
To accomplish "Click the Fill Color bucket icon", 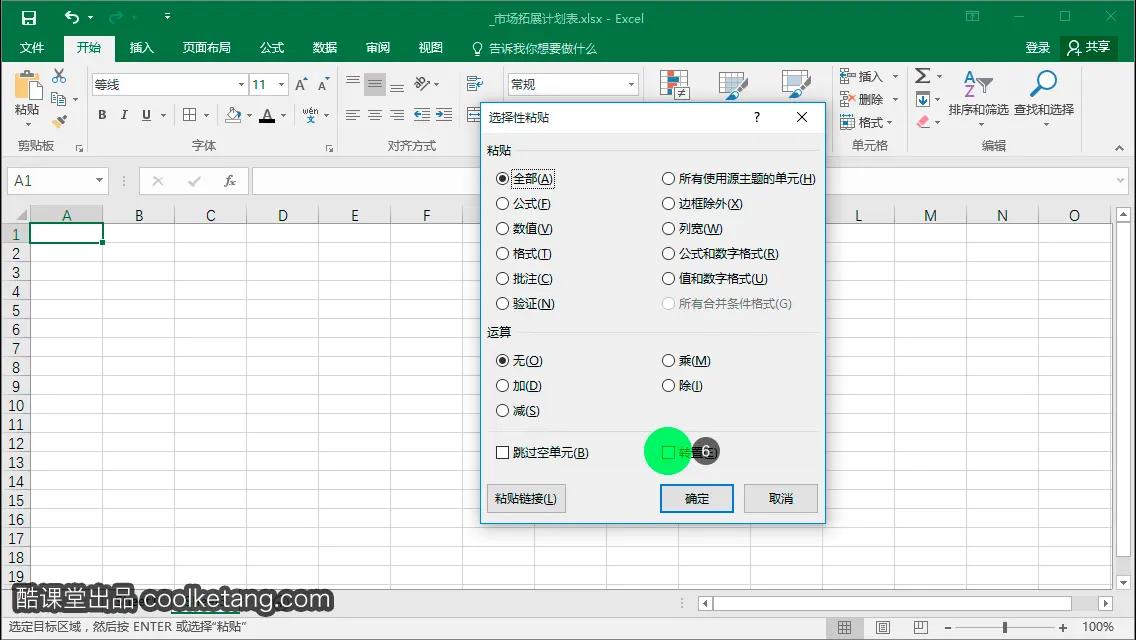I will 233,115.
